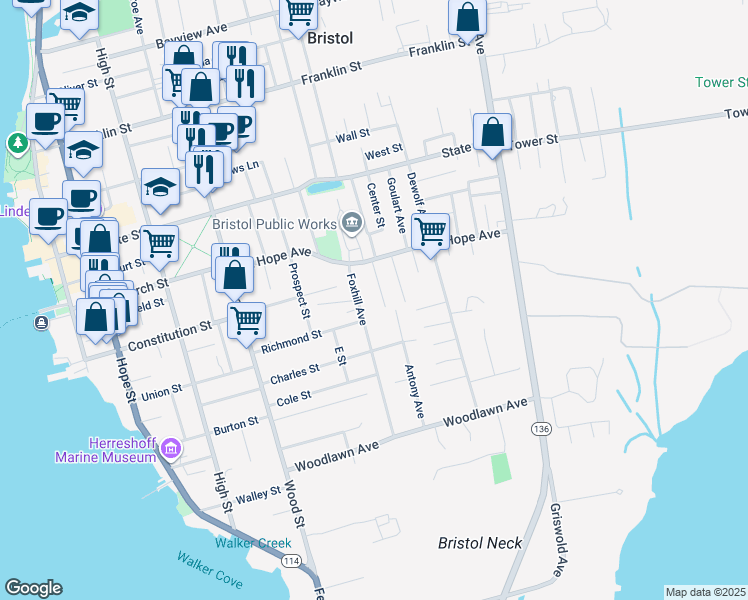
Task: Click the Route 136 highway shield
Action: tap(541, 428)
